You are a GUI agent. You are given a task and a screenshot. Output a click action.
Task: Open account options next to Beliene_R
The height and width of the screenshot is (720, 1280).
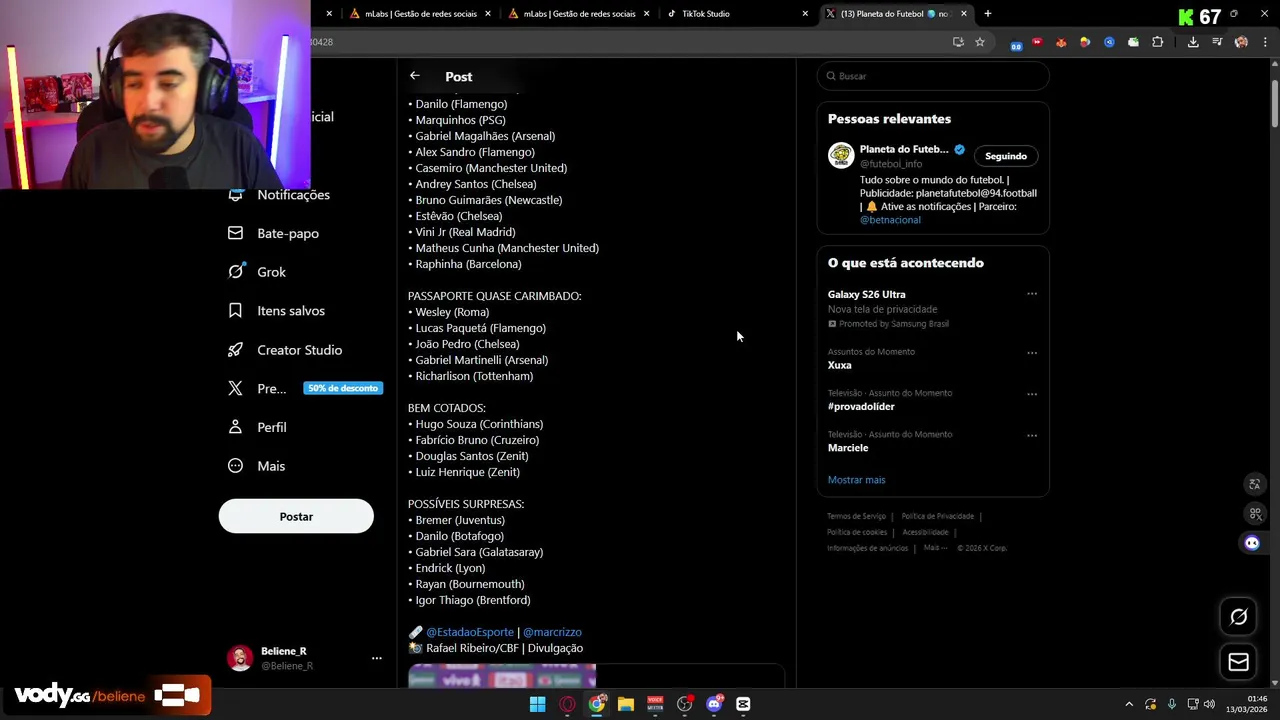click(x=377, y=658)
